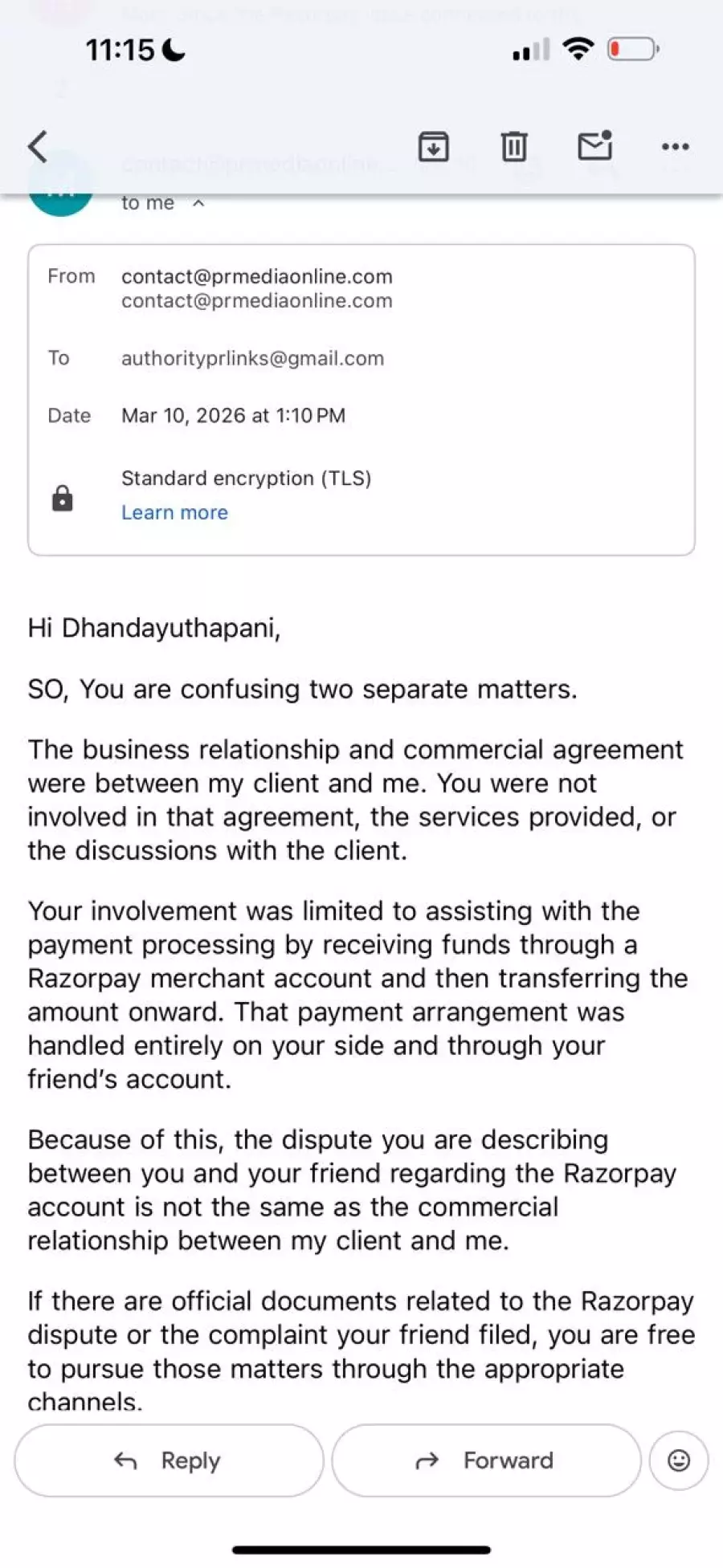Open the three-dot more options menu
The image size is (723, 1568).
point(675,146)
